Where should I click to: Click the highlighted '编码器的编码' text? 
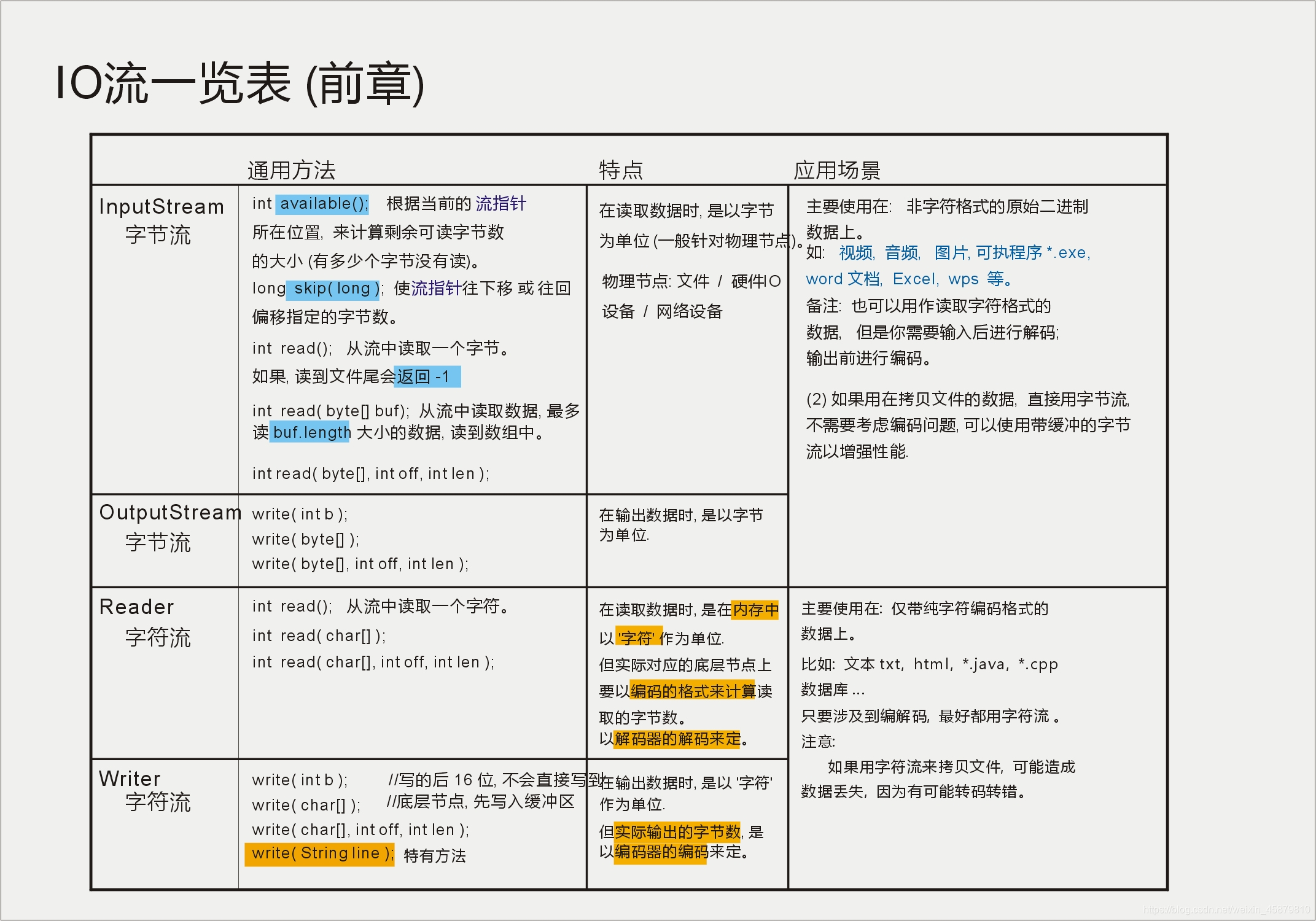(x=661, y=852)
